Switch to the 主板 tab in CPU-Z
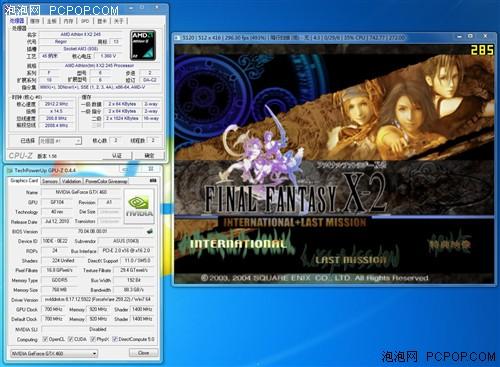 51,21
